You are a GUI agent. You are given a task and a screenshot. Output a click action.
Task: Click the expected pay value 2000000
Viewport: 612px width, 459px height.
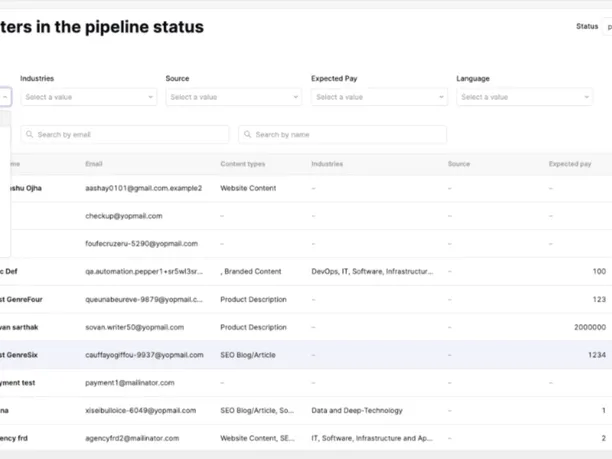click(x=590, y=327)
